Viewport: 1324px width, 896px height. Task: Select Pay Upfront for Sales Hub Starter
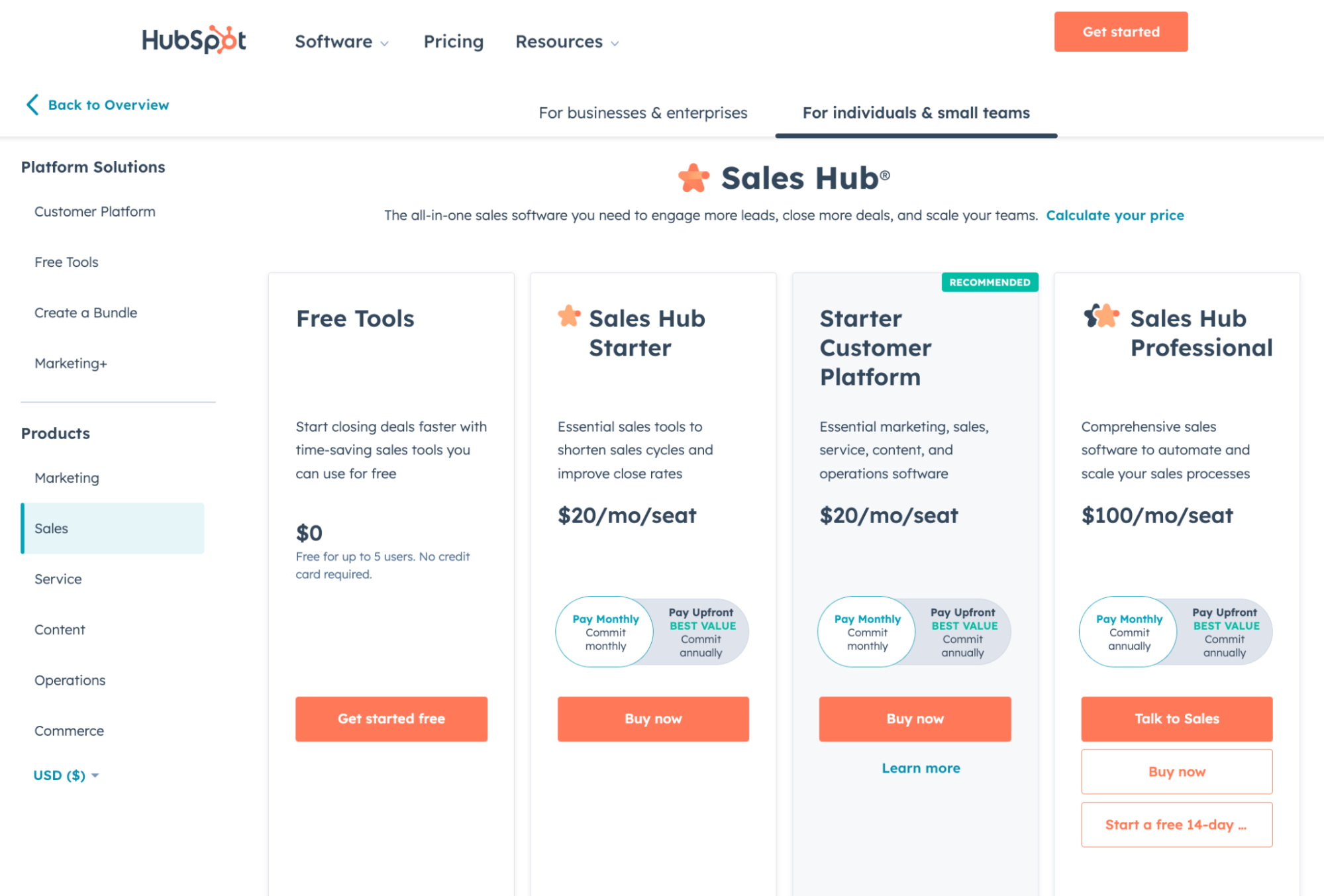coord(701,632)
